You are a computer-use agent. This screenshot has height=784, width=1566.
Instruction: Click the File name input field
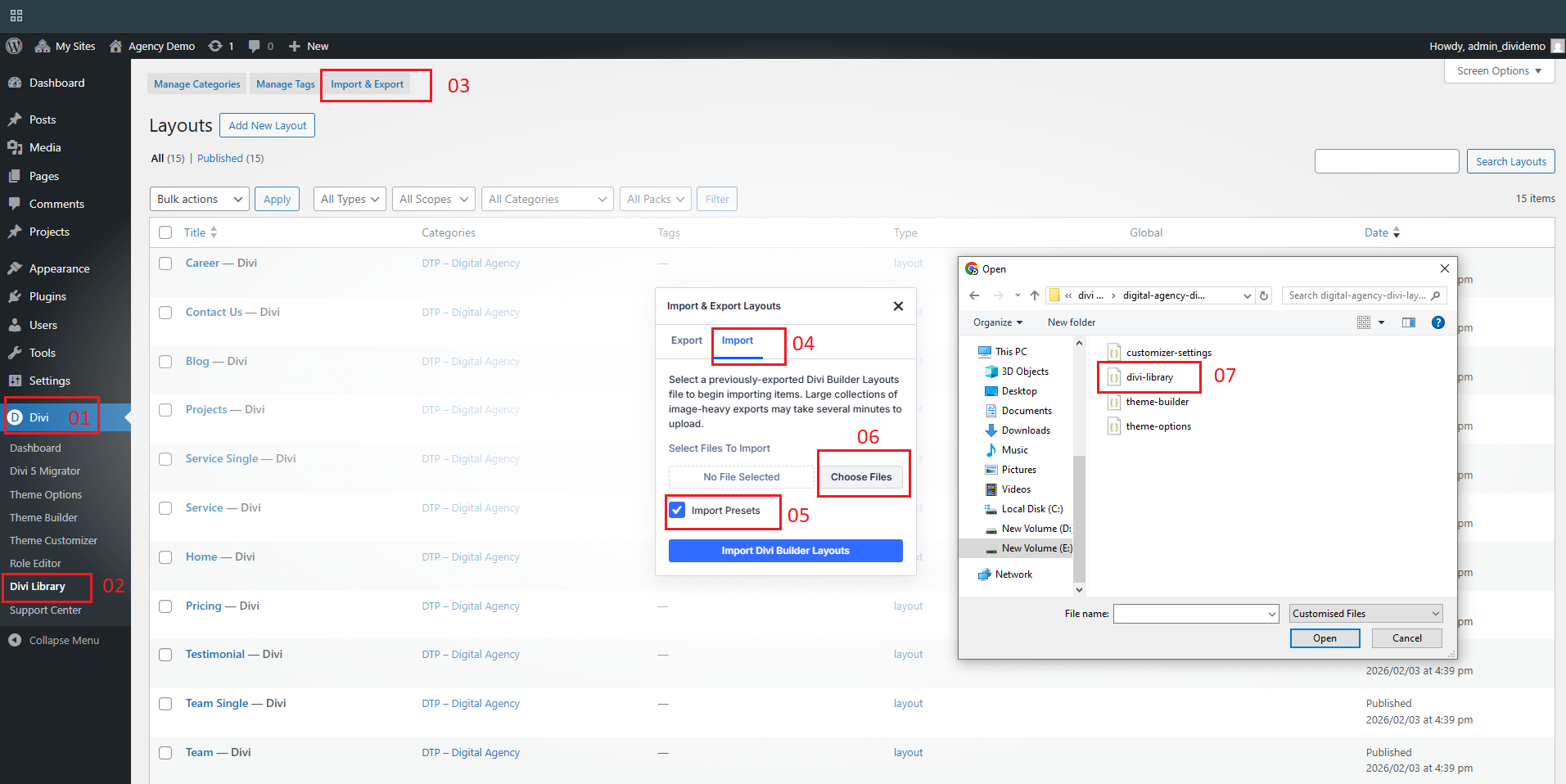pos(1189,614)
